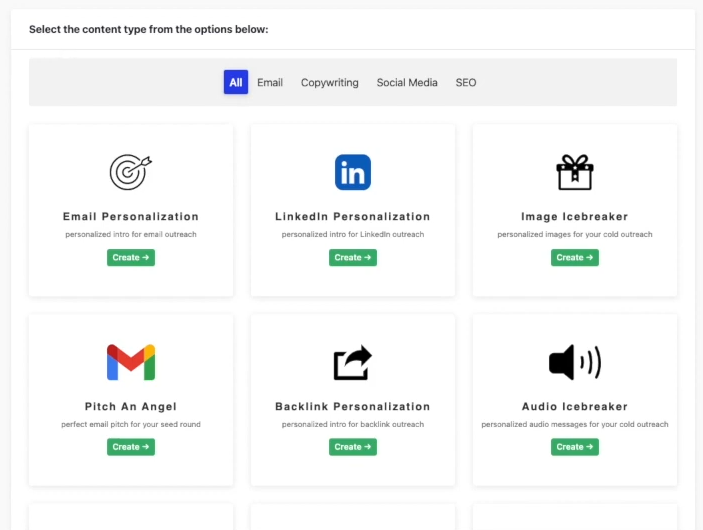Click Create for Backlink Personalization
Viewport: 703px width, 530px height.
click(x=352, y=447)
